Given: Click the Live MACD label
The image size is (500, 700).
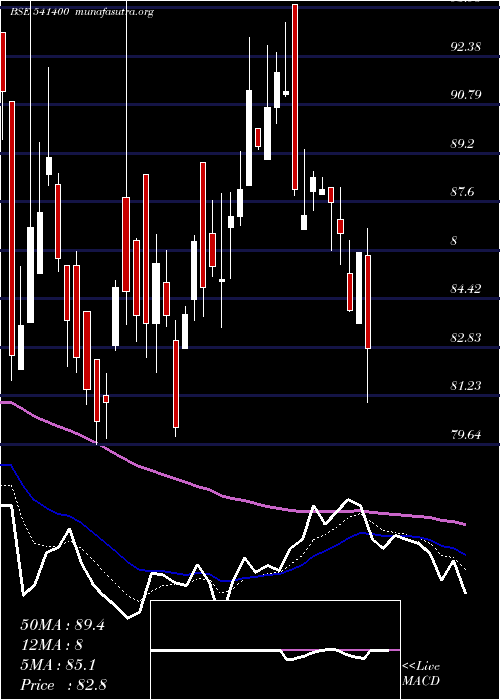Looking at the screenshot, I should click(x=421, y=673).
